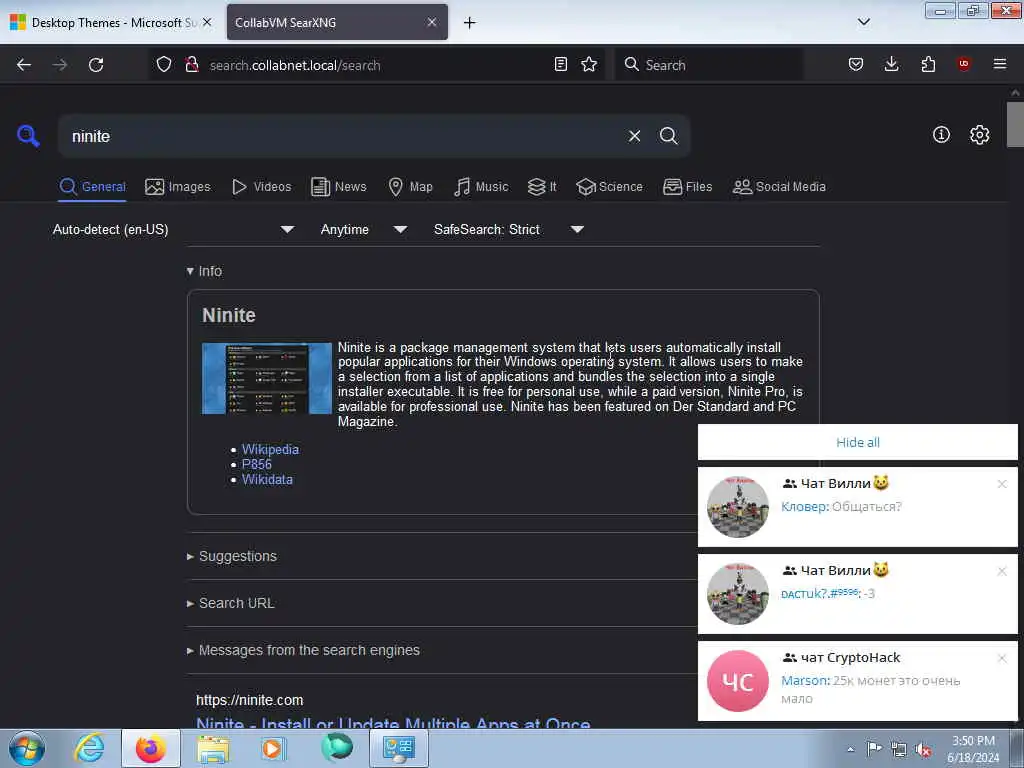Open the Anytime time range dropdown

pyautogui.click(x=364, y=230)
